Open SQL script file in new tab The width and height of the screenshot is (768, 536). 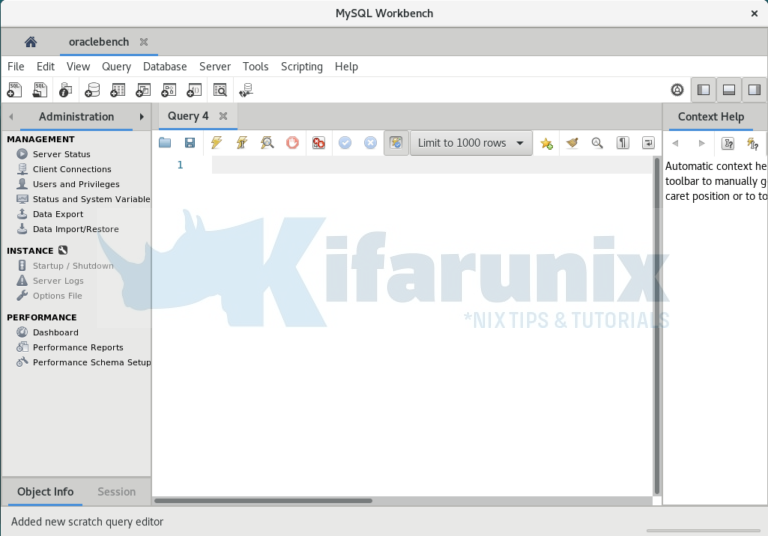click(40, 90)
